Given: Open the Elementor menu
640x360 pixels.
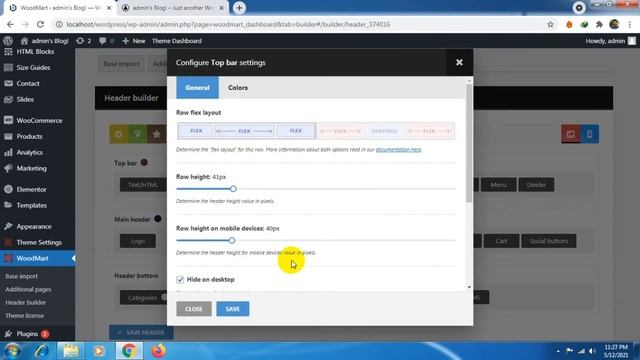Looking at the screenshot, I should [x=31, y=190].
